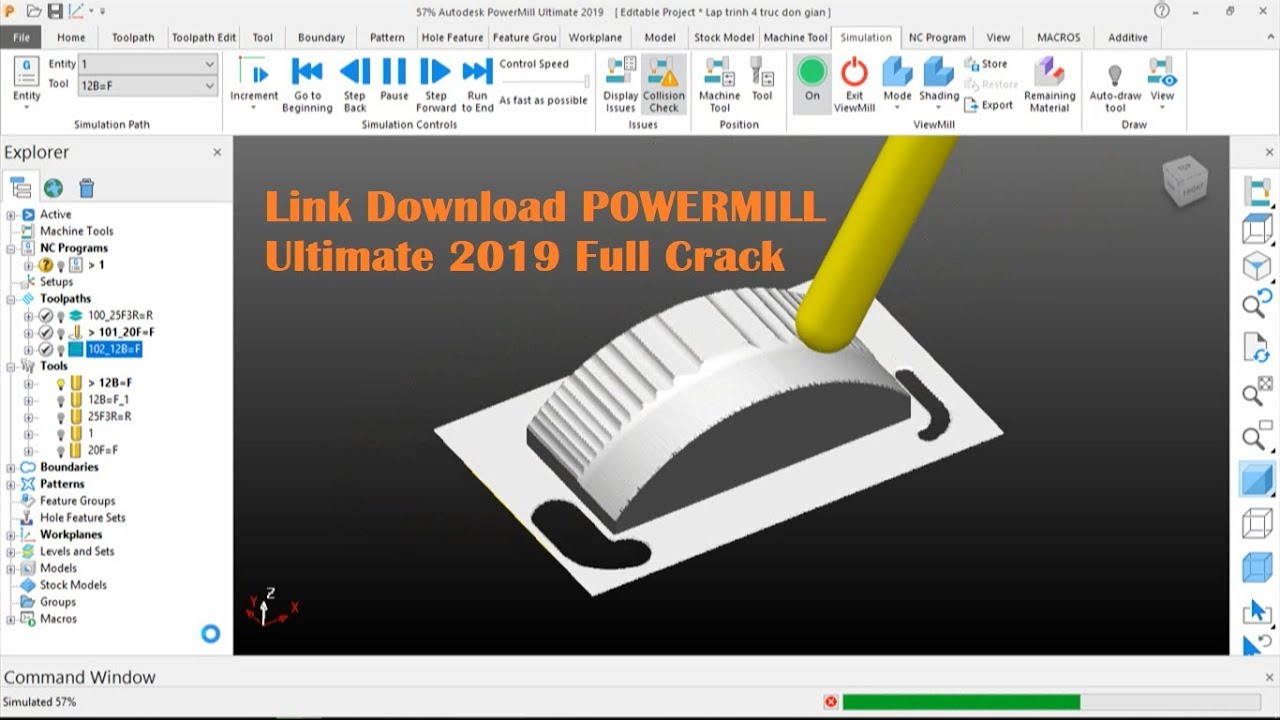Click Exit ViewMill icon

coord(854,85)
